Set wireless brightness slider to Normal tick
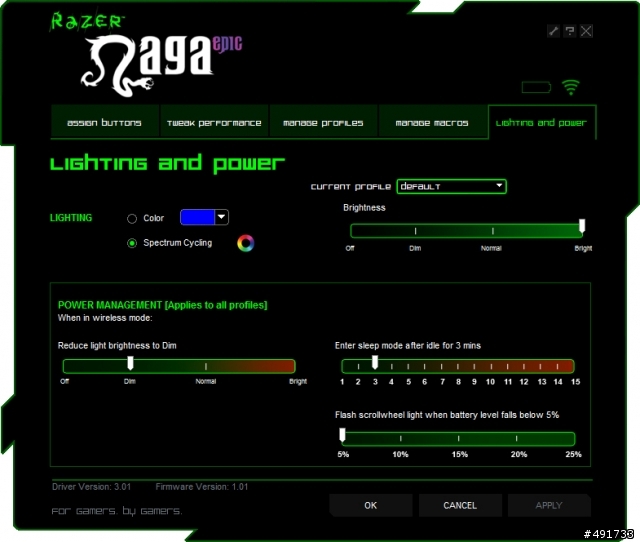This screenshot has height=542, width=640. (206, 366)
